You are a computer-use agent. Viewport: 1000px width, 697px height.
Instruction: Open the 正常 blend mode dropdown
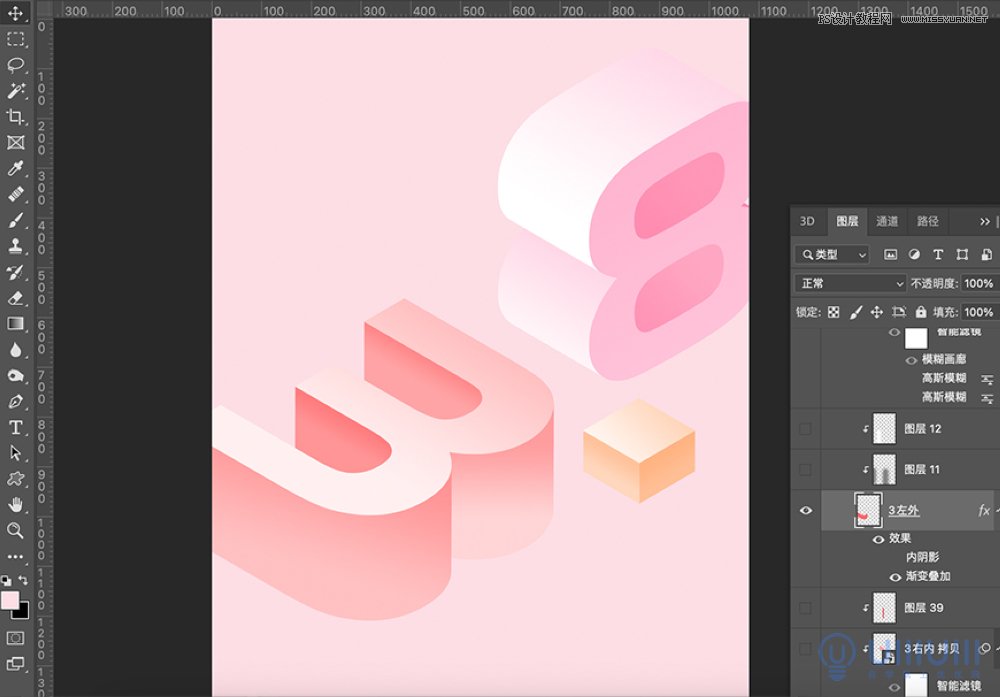point(850,284)
